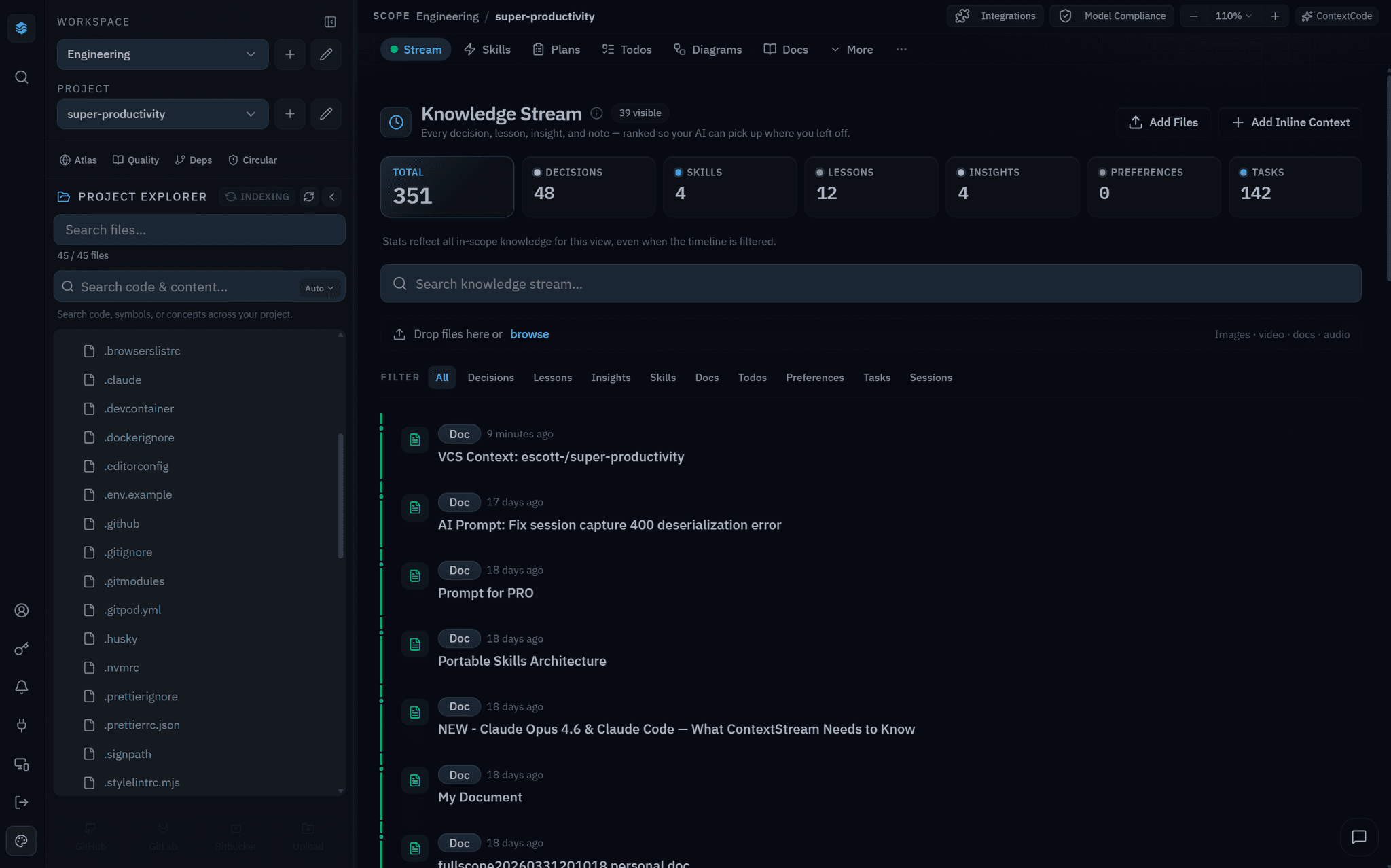Open the Quality view
This screenshot has width=1391, height=868.
(136, 160)
